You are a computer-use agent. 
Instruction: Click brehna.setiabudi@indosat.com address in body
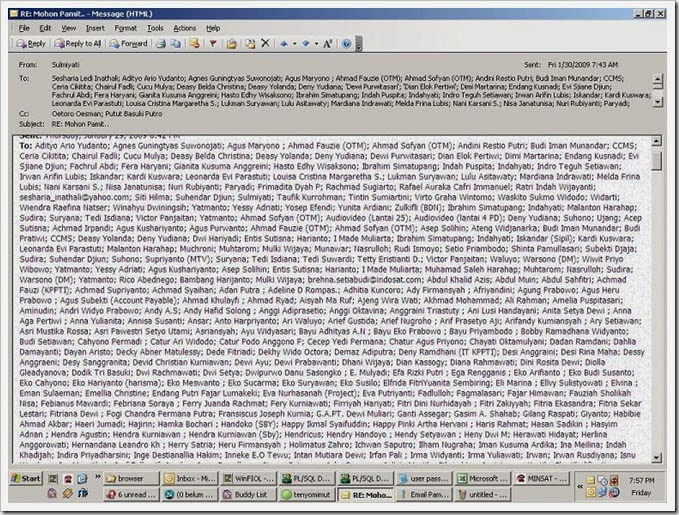[x=365, y=280]
